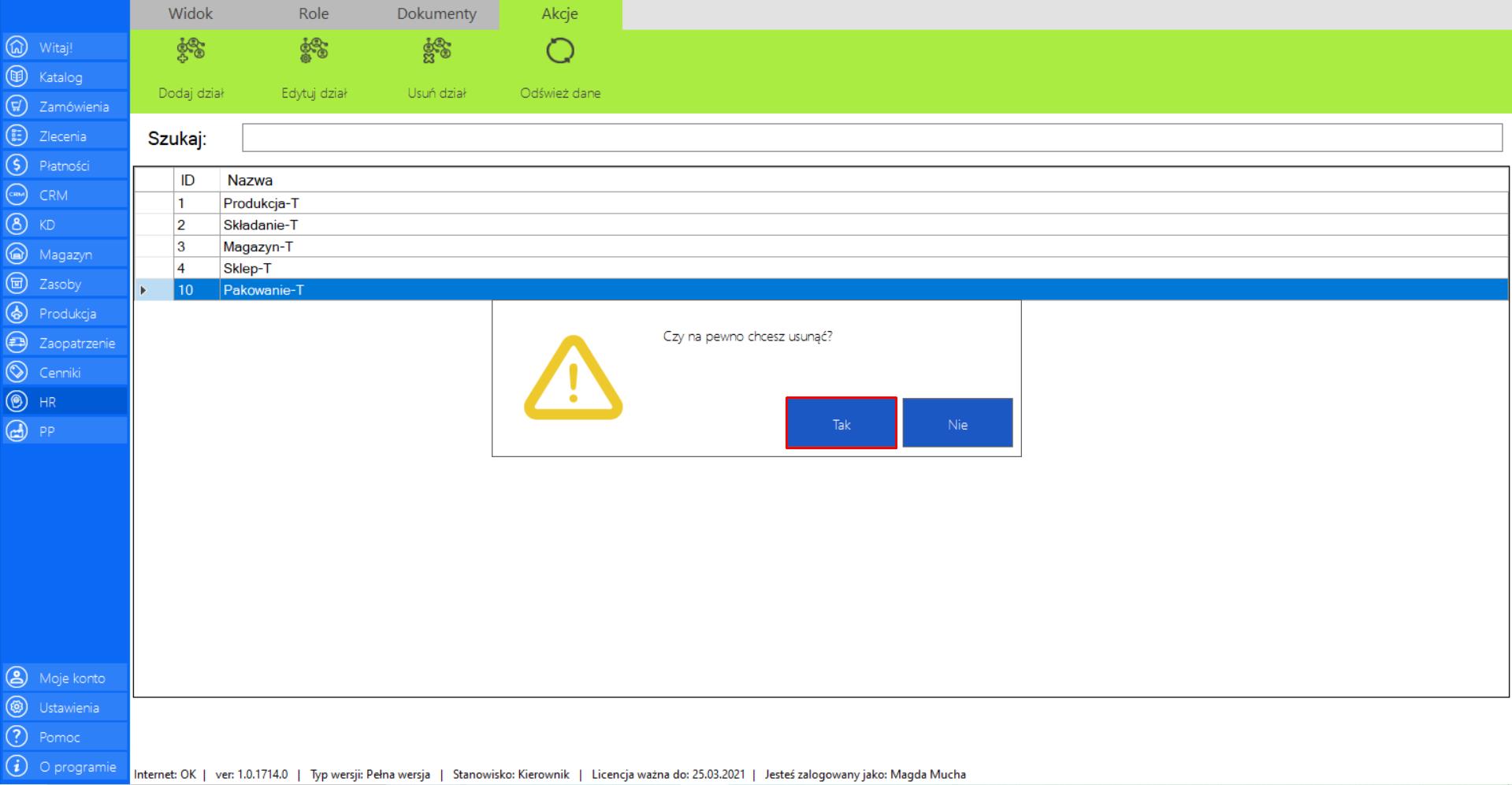Cancel deletion with the Nie button

957,423
